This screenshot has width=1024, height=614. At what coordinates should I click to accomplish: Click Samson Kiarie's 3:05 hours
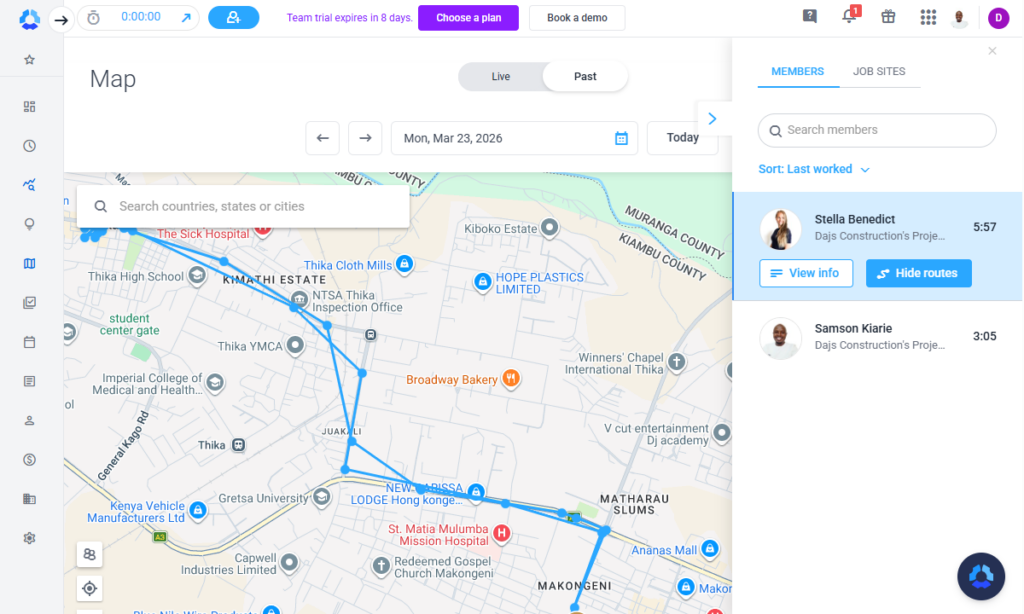(x=984, y=336)
